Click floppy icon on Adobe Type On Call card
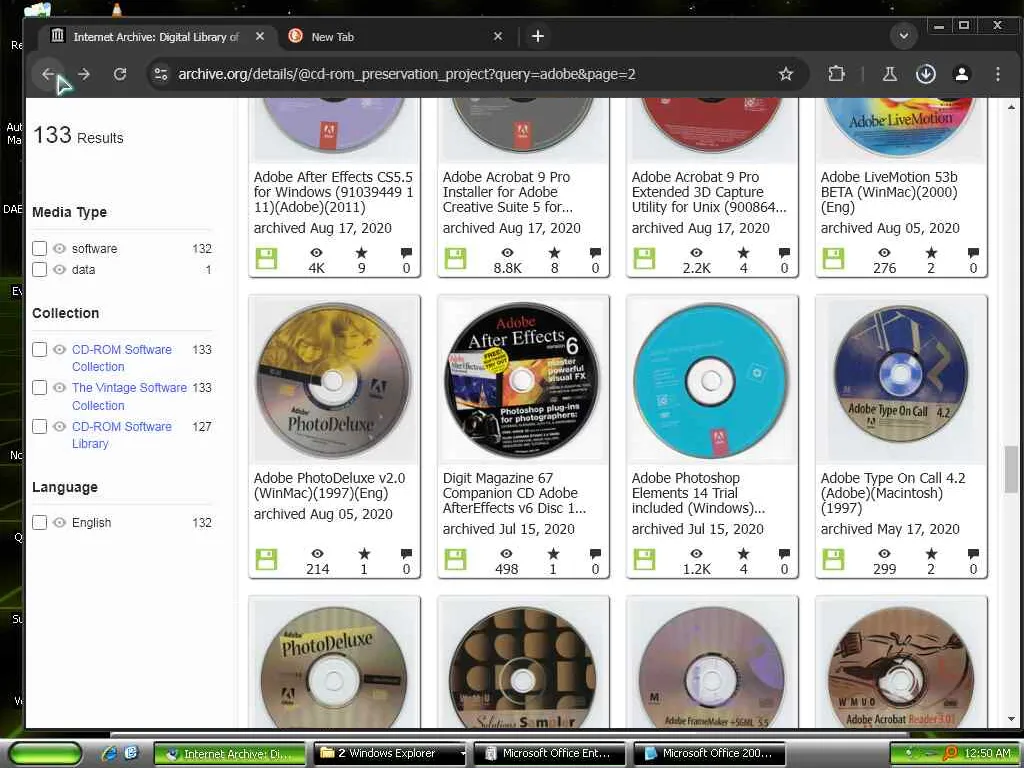Viewport: 1024px width, 768px height. [x=833, y=560]
